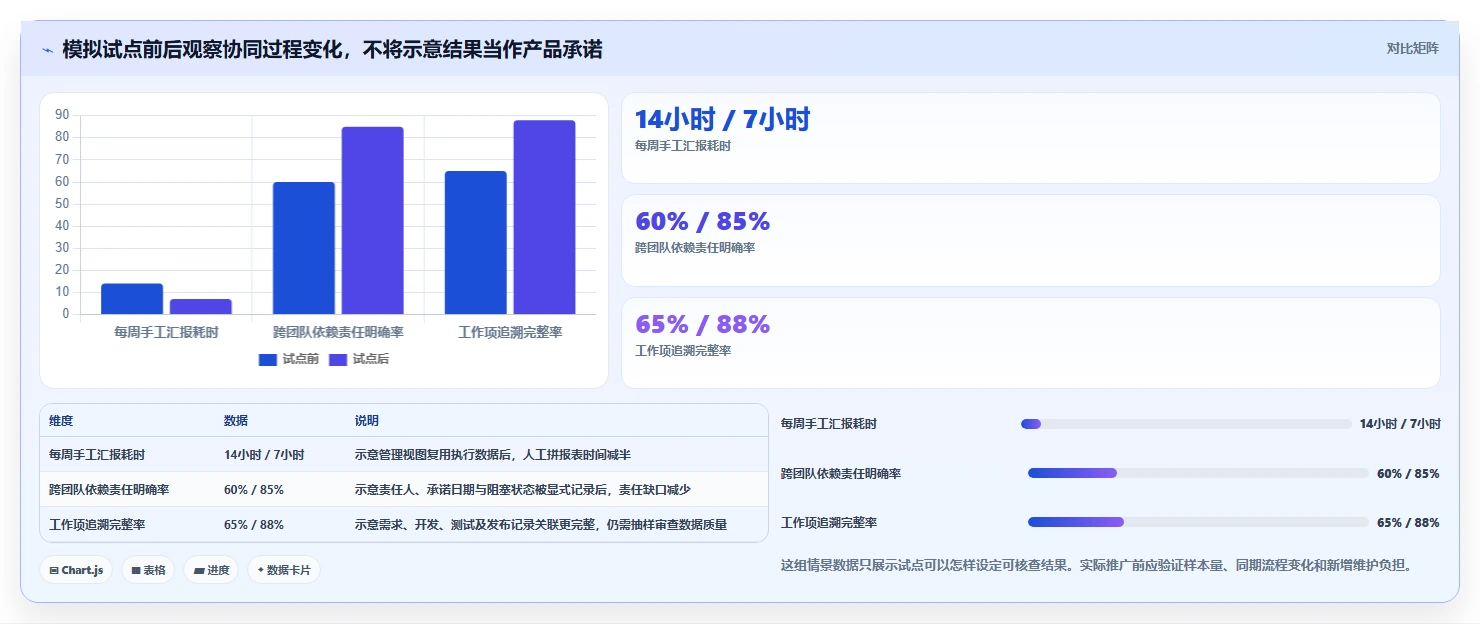Click table cell 跨团队依赖责任明确率 in the 维度 column

(x=109, y=490)
